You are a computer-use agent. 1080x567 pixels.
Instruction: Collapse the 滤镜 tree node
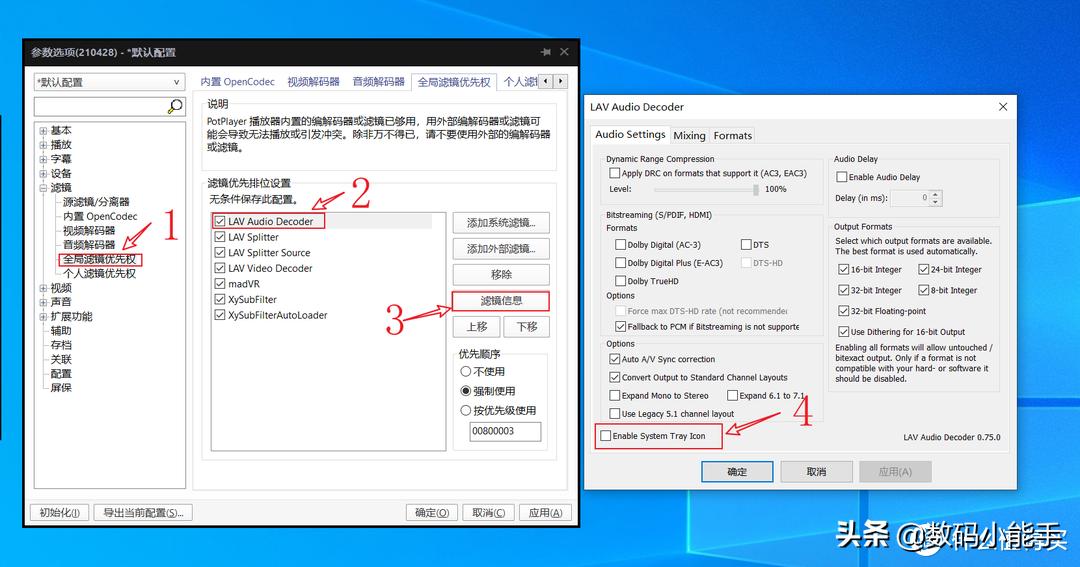point(43,187)
